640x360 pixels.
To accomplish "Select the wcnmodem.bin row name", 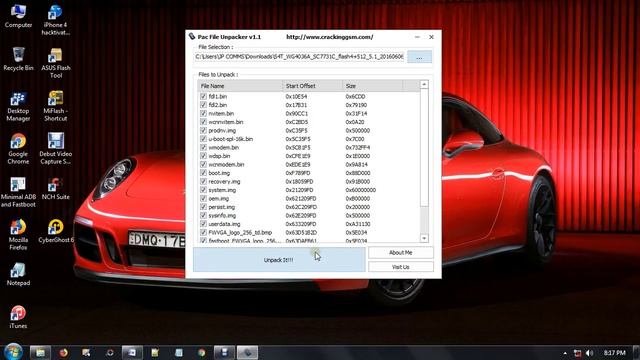I will point(226,164).
